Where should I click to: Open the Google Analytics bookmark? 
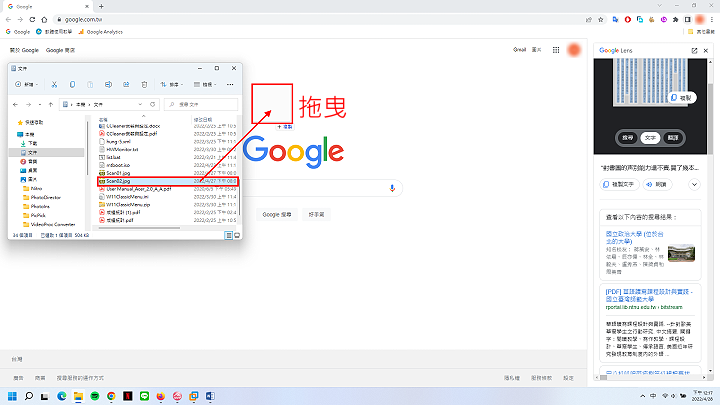[x=101, y=32]
